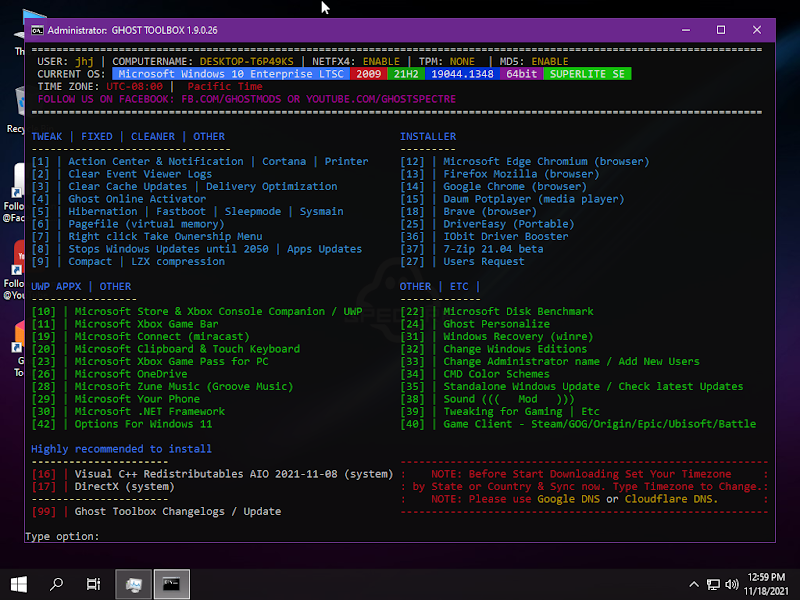Select Brave (browser) entry

coord(490,211)
